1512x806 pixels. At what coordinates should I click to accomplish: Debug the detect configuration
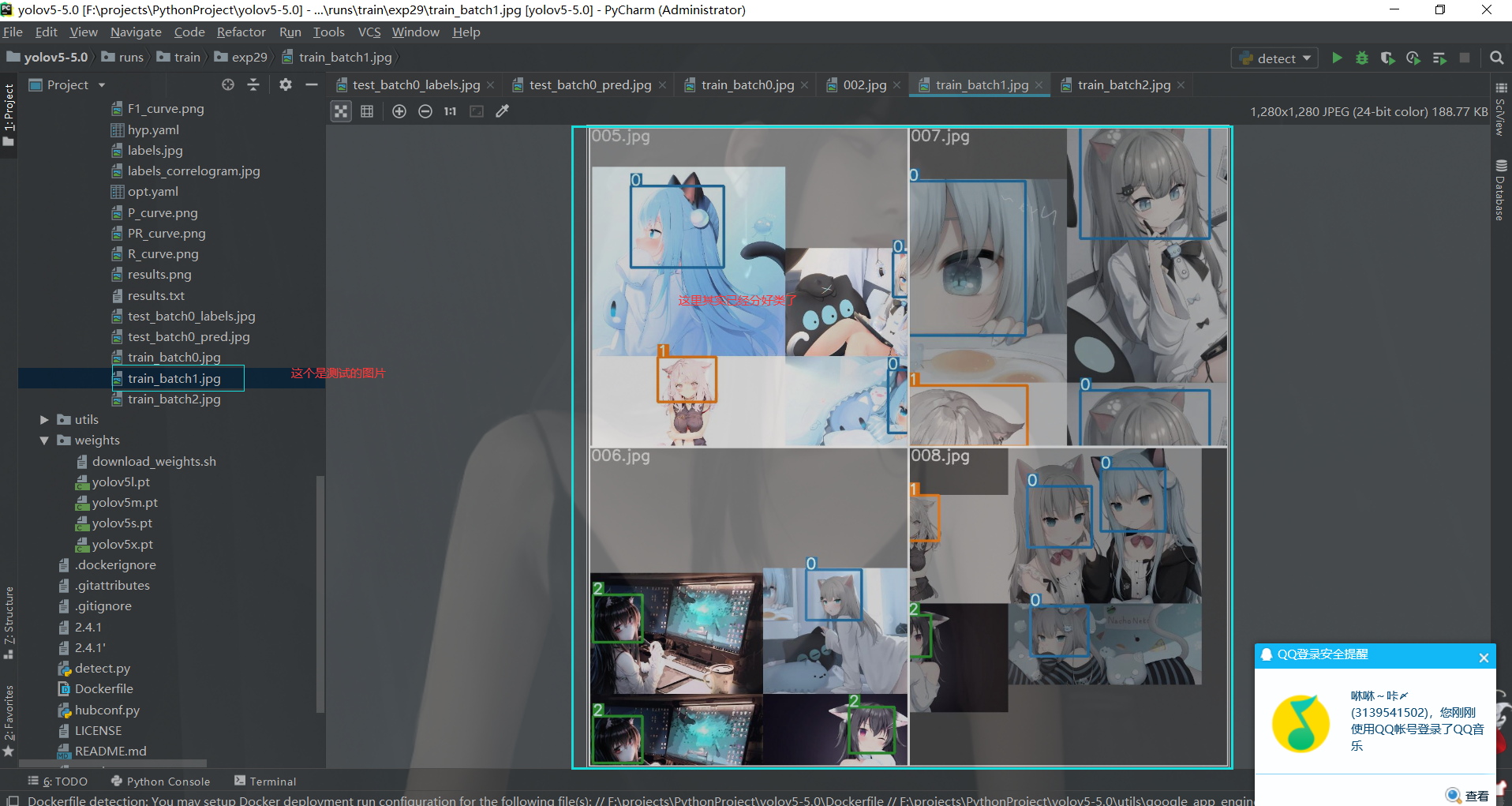click(x=1362, y=58)
